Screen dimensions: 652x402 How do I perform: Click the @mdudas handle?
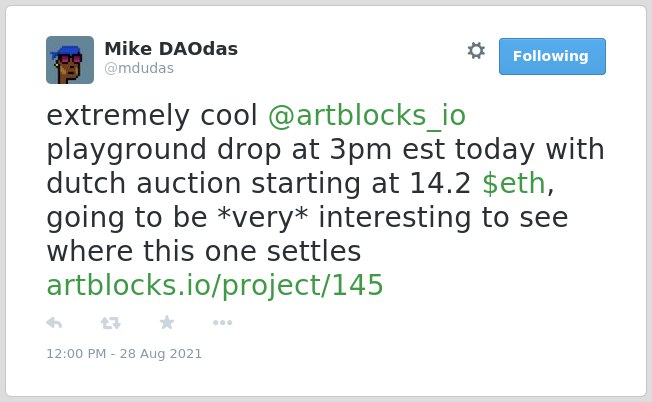[139, 68]
